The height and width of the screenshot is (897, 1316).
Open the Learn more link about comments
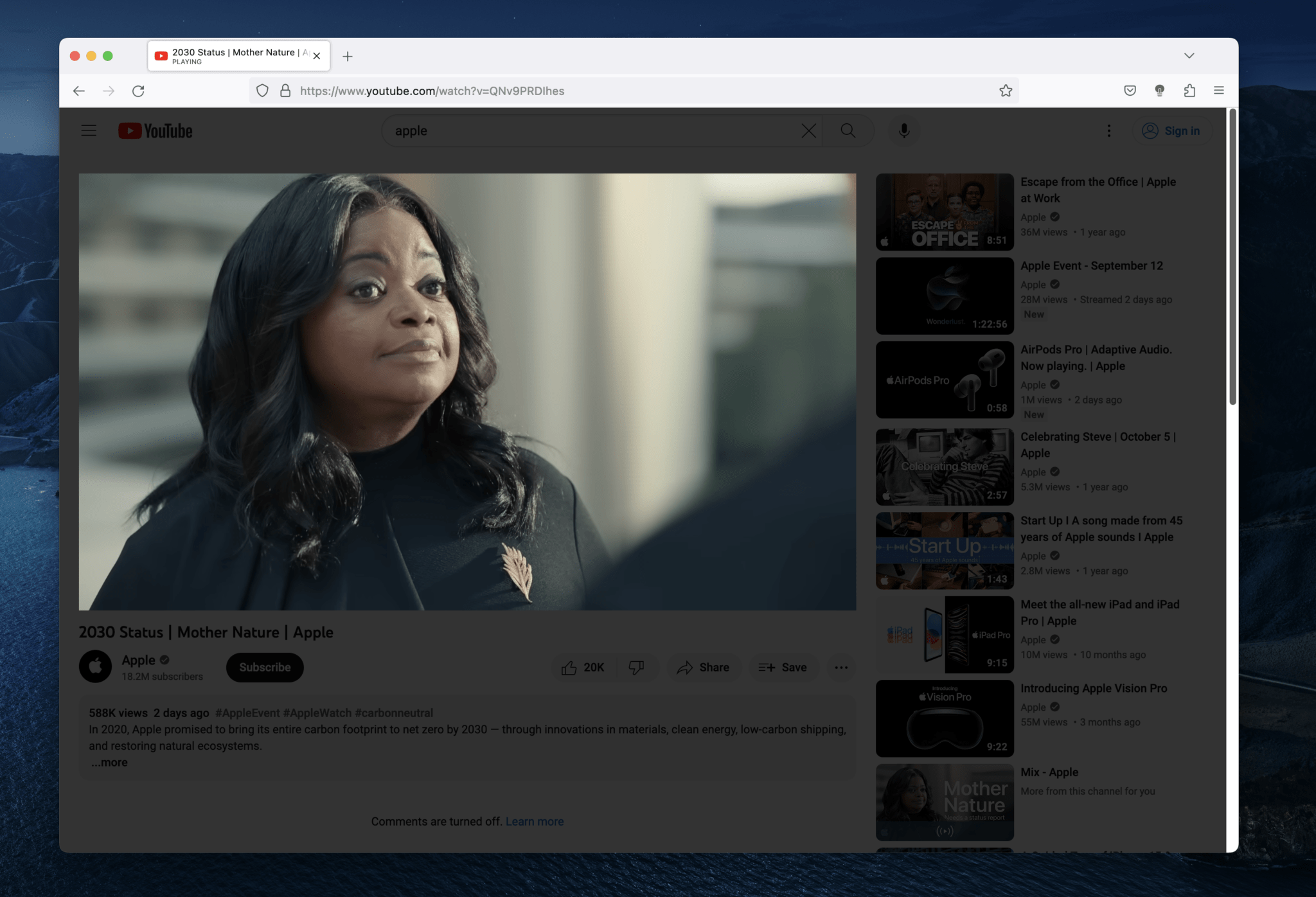click(535, 821)
